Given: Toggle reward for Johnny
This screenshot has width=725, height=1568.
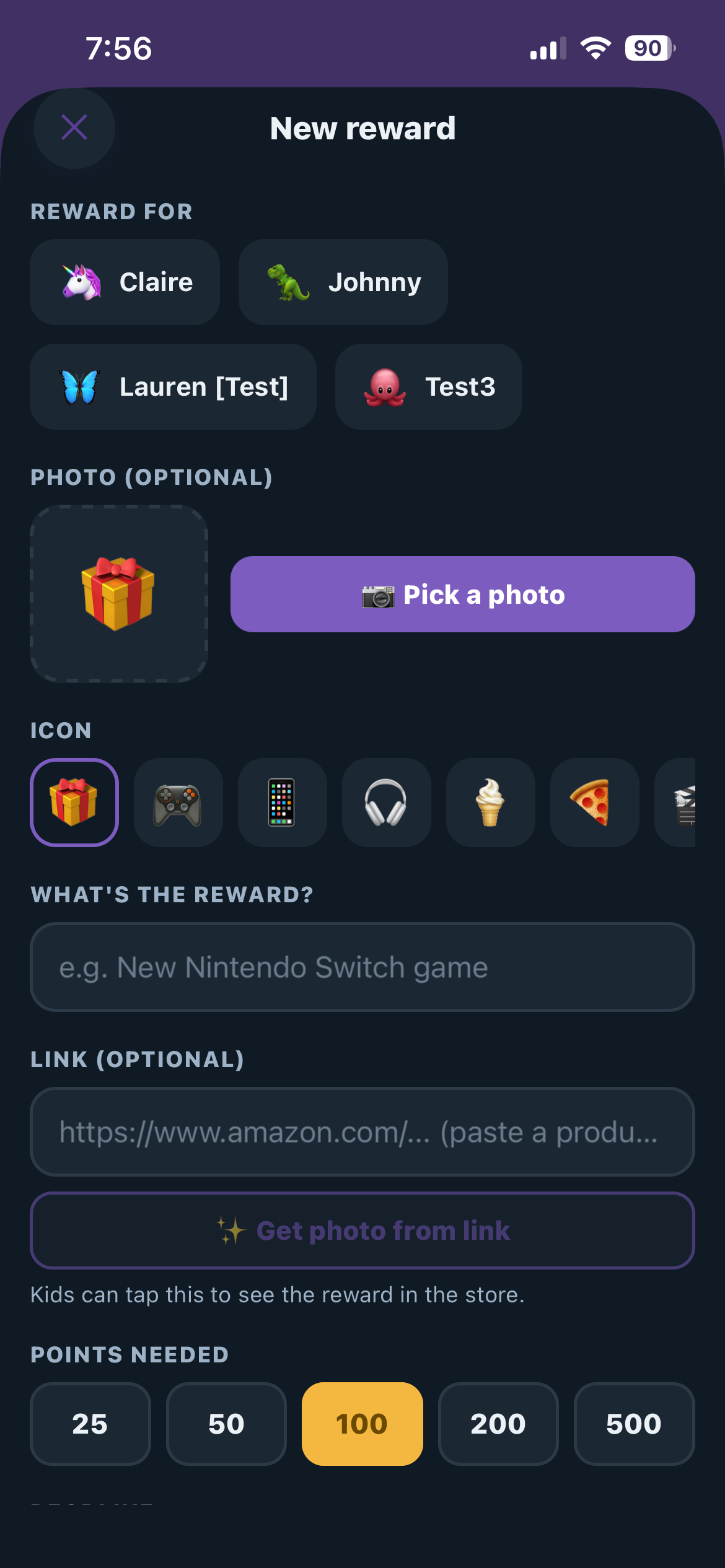Looking at the screenshot, I should [x=343, y=282].
